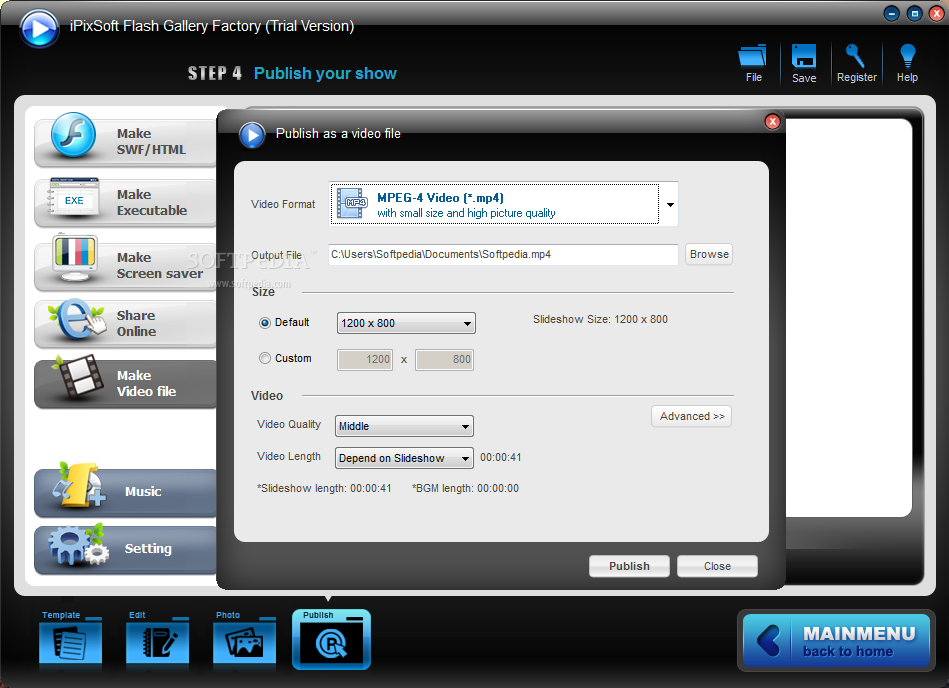Maximize the application window

tap(915, 13)
